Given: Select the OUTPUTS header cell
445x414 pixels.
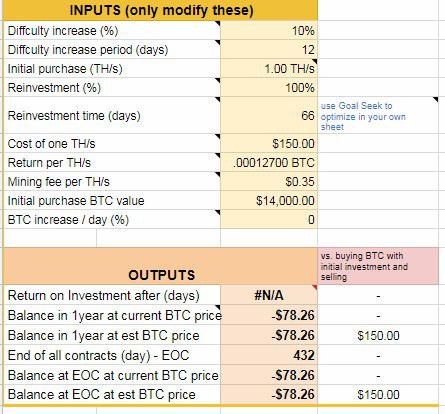Looking at the screenshot, I should coord(161,266).
